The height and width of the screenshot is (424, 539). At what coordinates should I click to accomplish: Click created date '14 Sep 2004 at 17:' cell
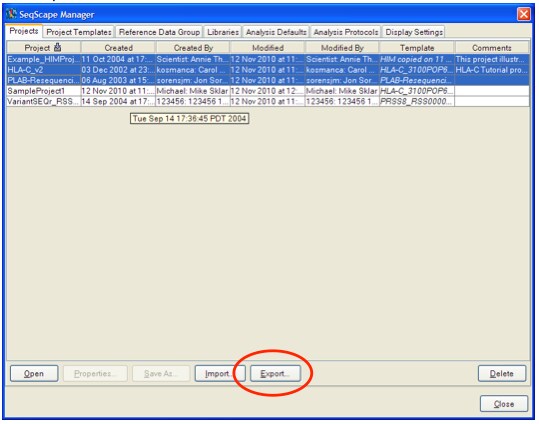click(x=118, y=101)
